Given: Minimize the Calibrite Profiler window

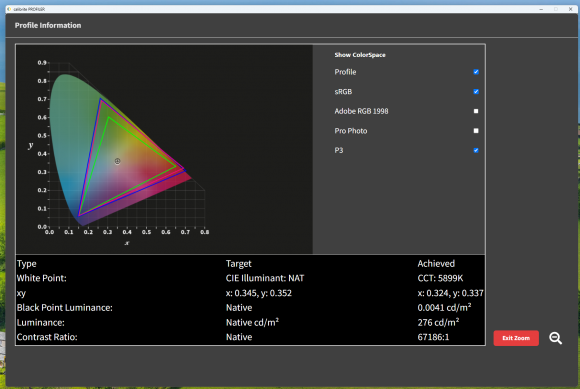Looking at the screenshot, I should (x=541, y=9).
